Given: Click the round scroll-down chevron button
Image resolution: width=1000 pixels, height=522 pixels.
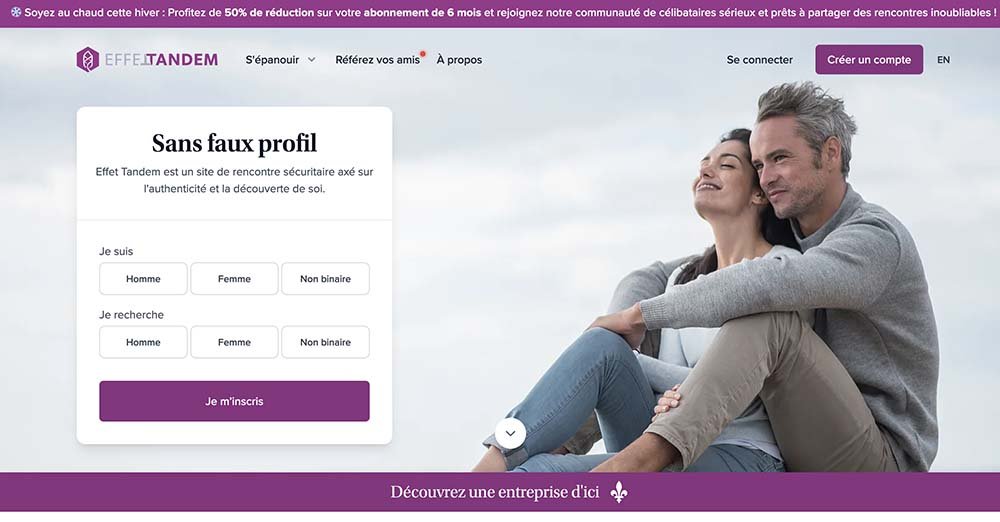Looking at the screenshot, I should point(510,434).
